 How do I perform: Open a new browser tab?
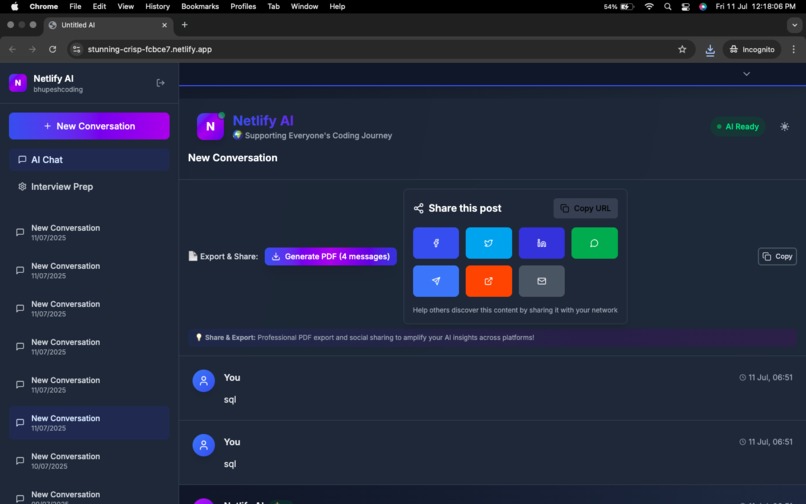pyautogui.click(x=185, y=25)
